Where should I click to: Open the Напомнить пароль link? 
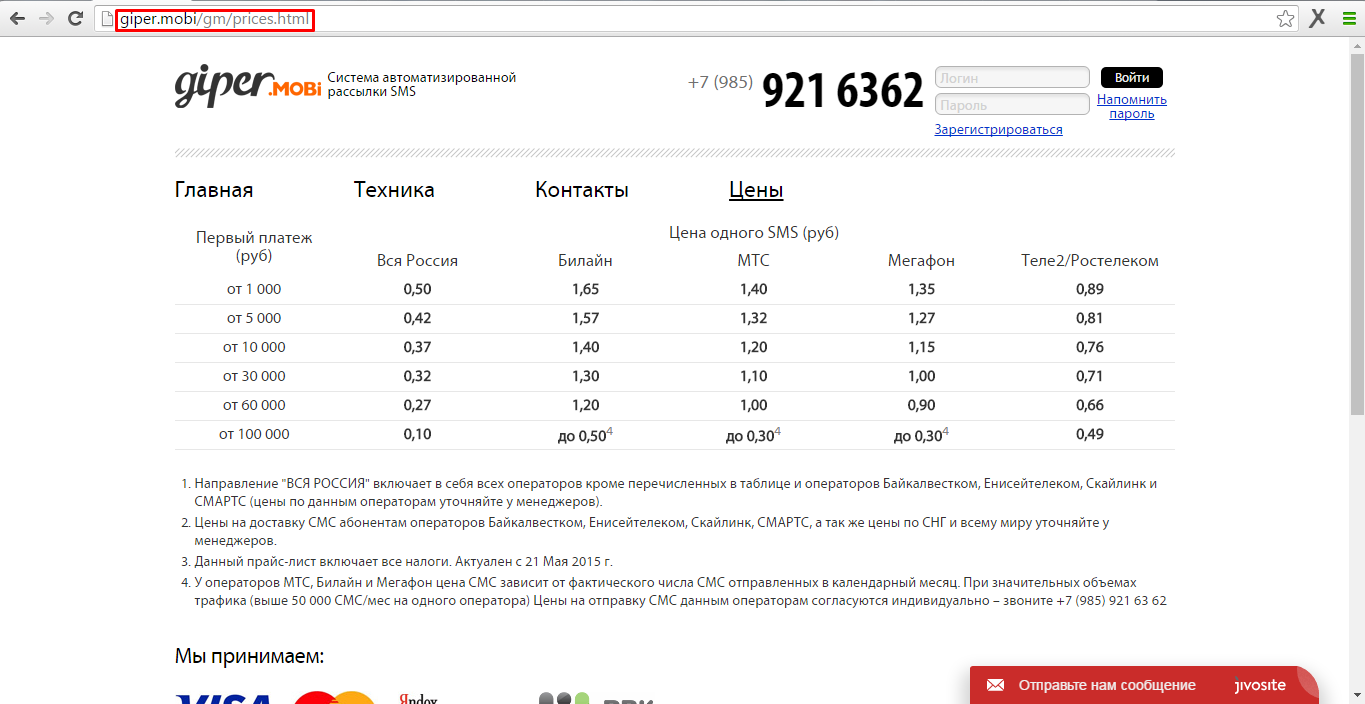(1132, 106)
